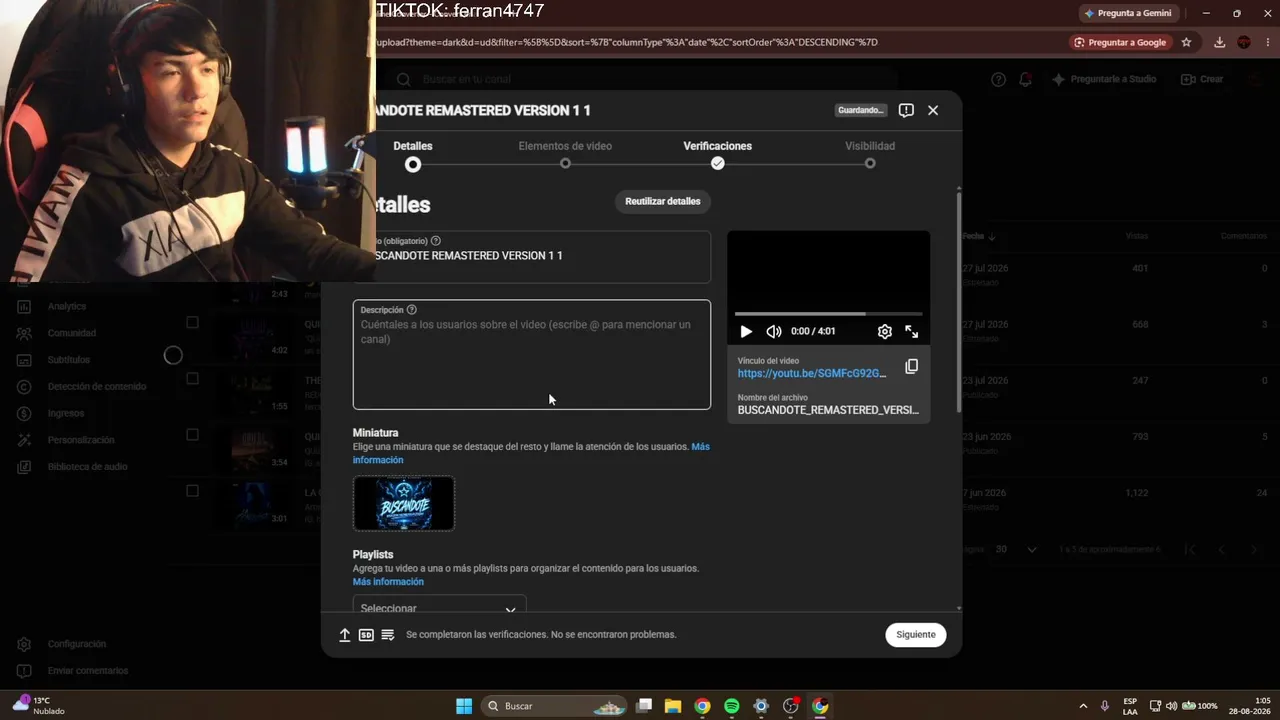Viewport: 1280px width, 720px height.
Task: Click the ESP LAA language indicator
Action: [1130, 706]
